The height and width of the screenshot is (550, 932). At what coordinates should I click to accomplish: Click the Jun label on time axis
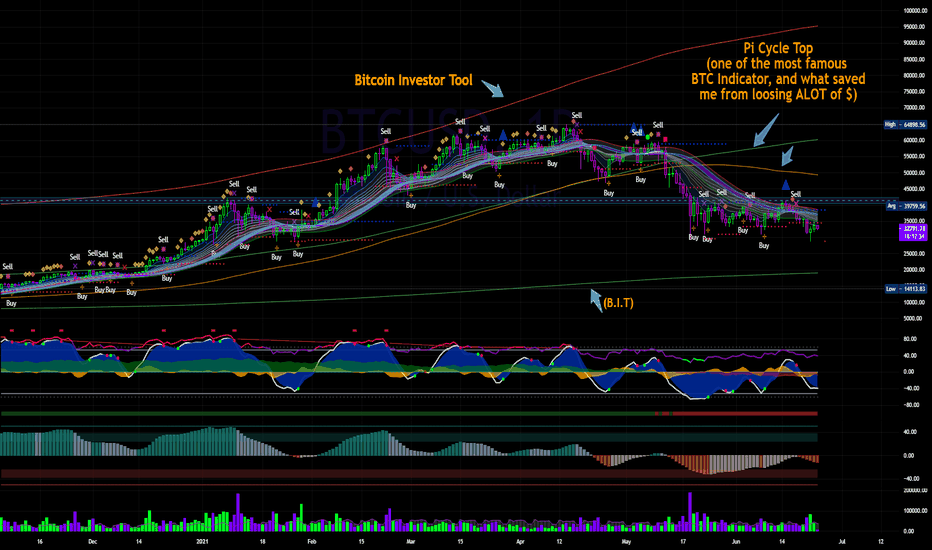click(x=736, y=542)
